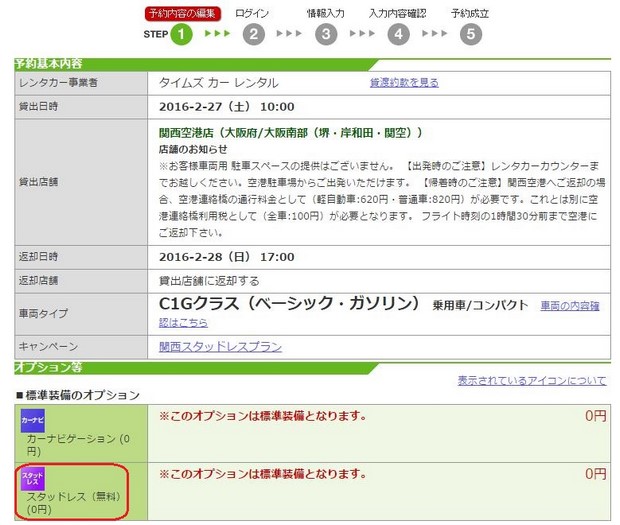Select the 予約内容の編集 step label
The image size is (620, 525).
coord(180,13)
